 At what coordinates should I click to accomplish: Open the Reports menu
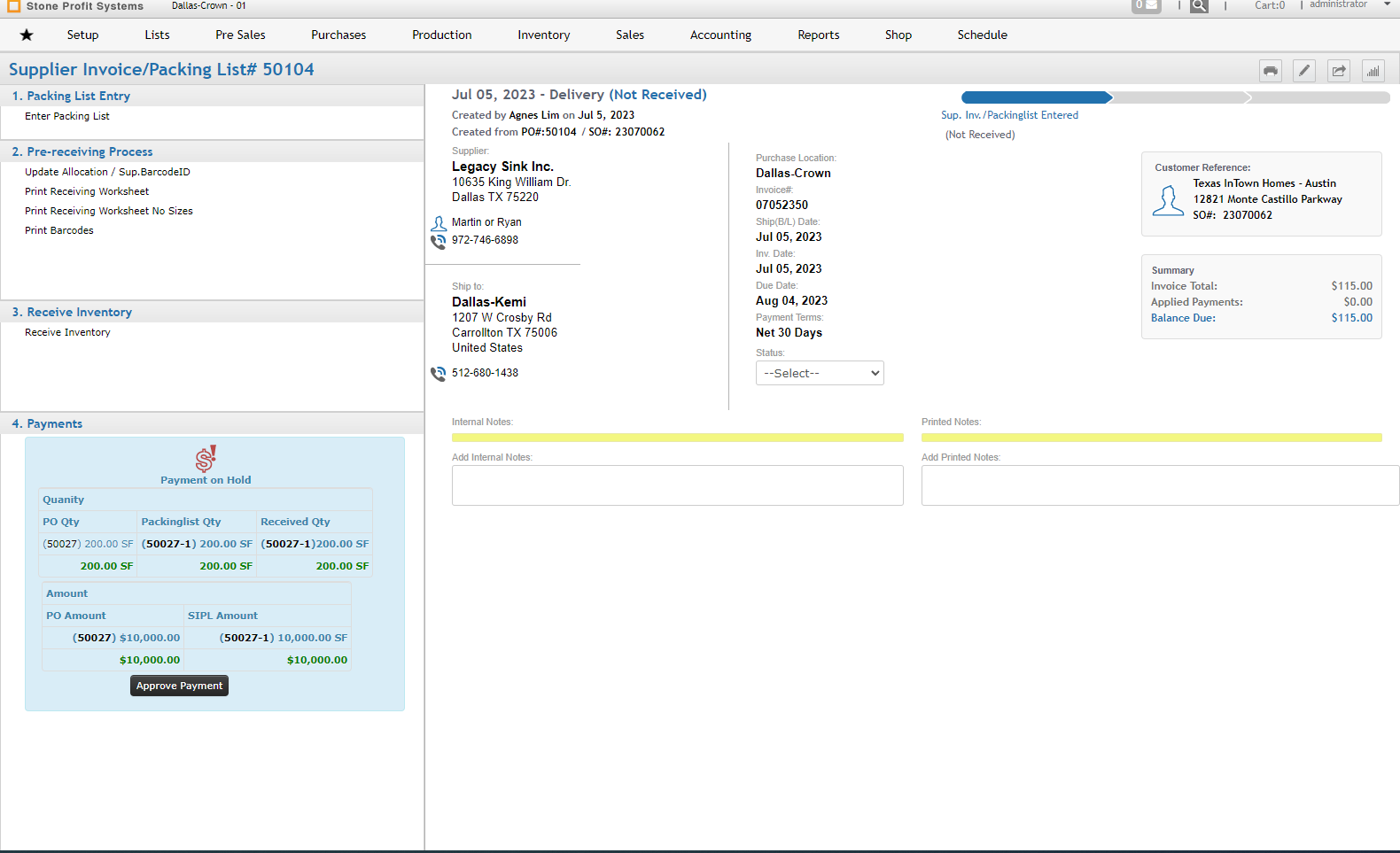[x=818, y=35]
